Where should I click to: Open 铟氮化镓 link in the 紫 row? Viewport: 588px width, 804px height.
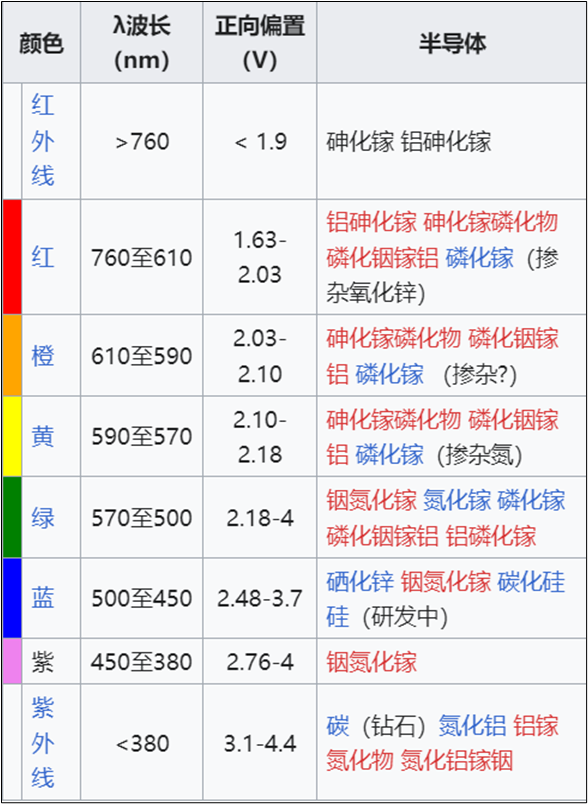372,661
